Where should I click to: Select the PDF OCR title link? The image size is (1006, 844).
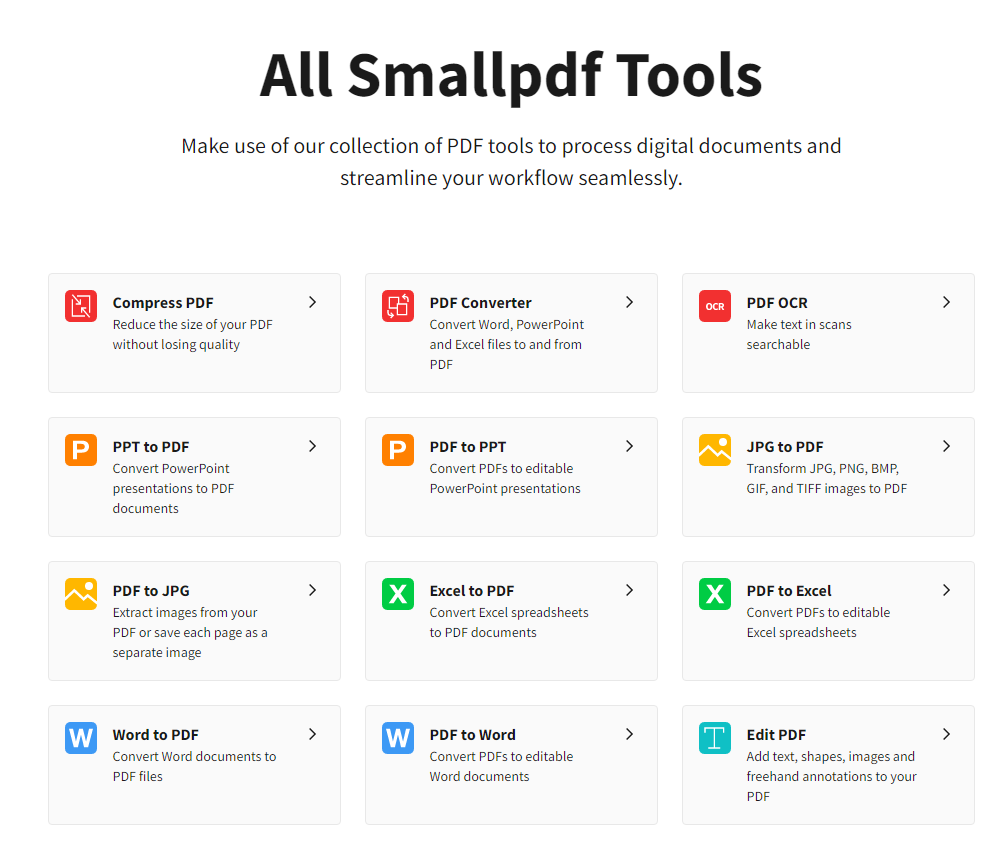(x=777, y=303)
